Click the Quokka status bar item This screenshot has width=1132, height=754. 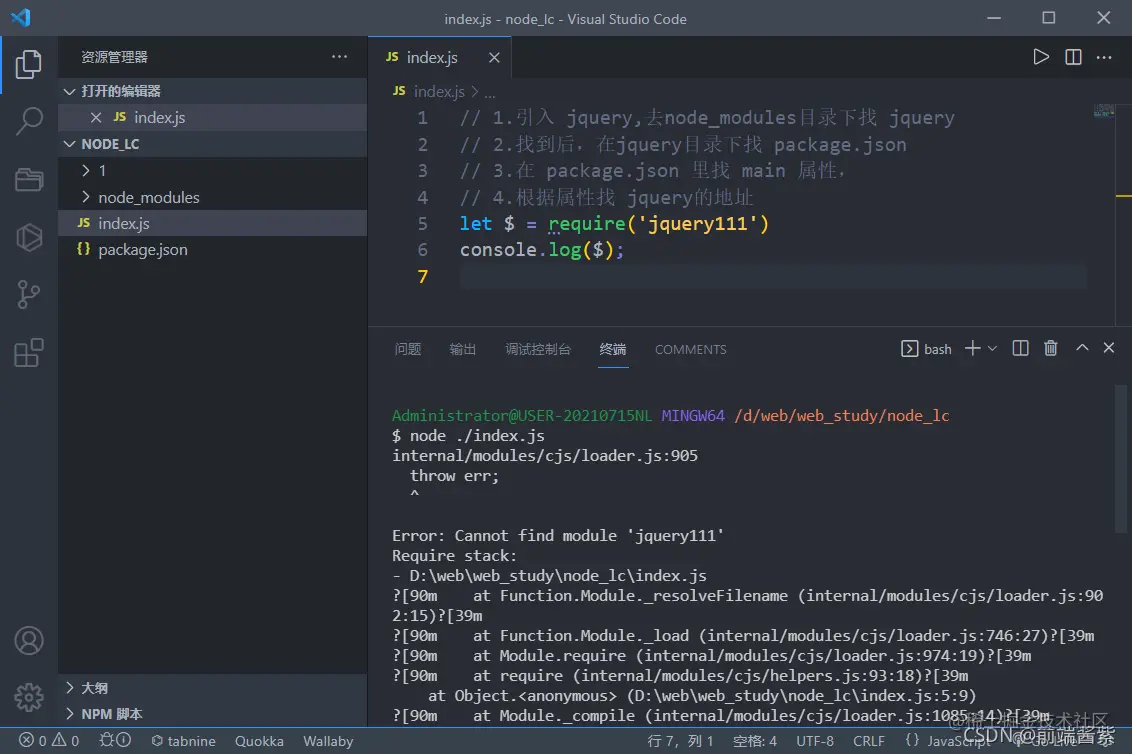click(259, 741)
